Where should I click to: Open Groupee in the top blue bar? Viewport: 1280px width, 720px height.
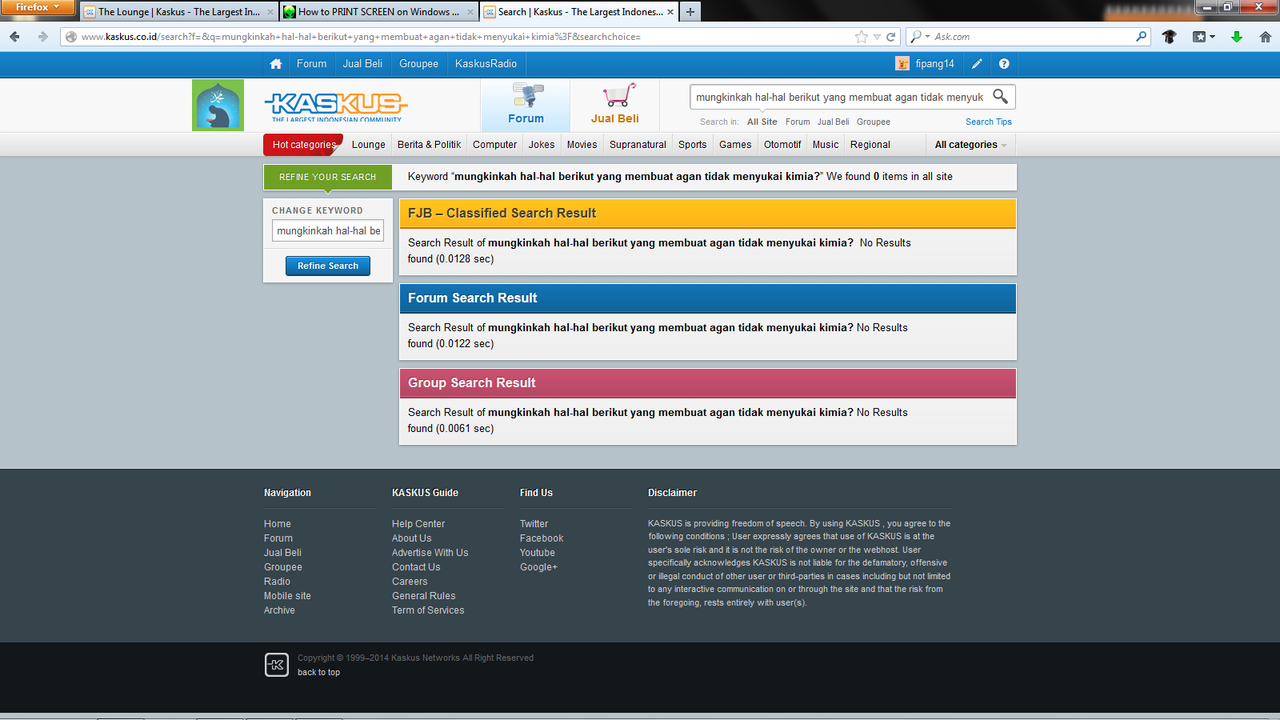(419, 64)
